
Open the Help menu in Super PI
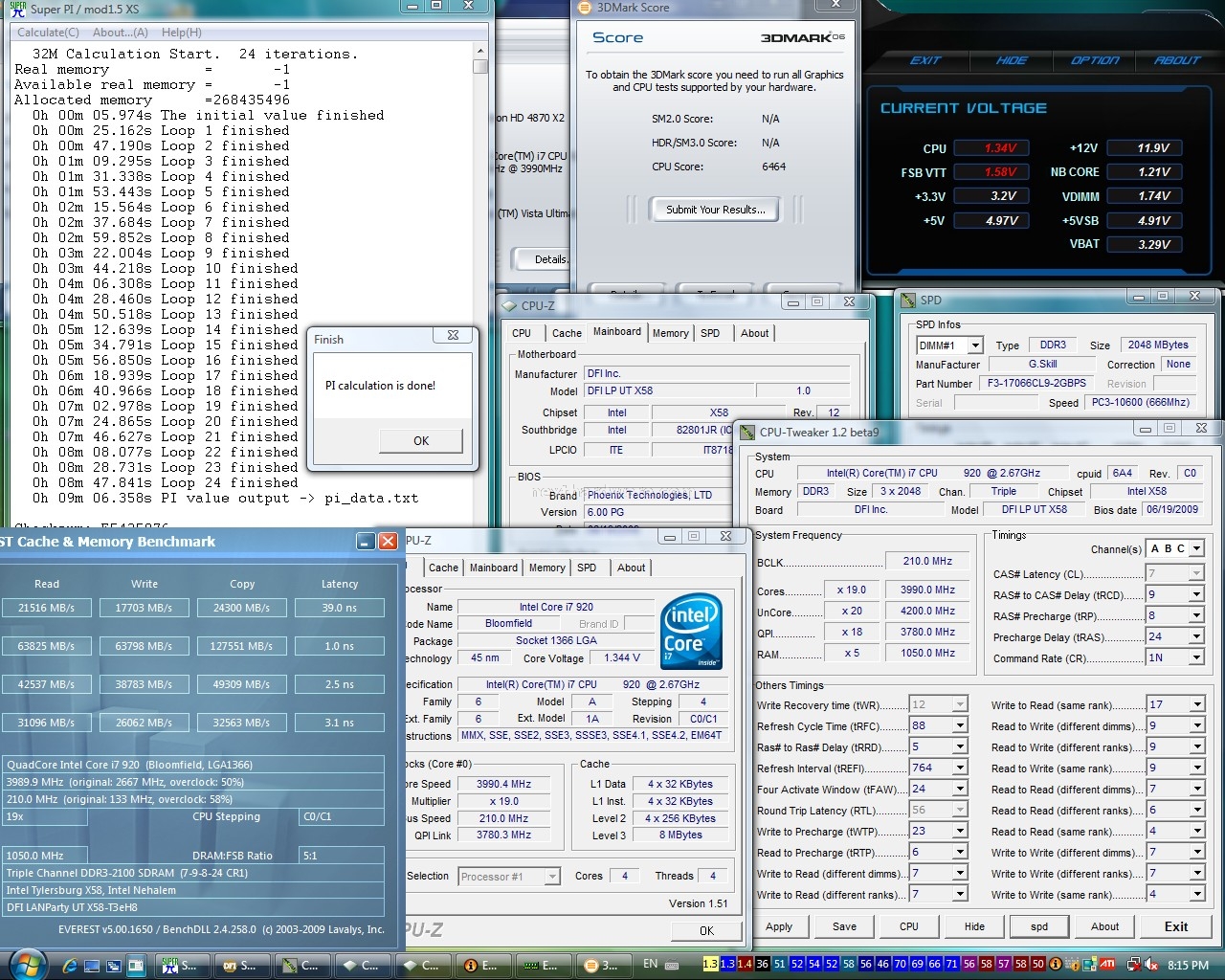(181, 33)
